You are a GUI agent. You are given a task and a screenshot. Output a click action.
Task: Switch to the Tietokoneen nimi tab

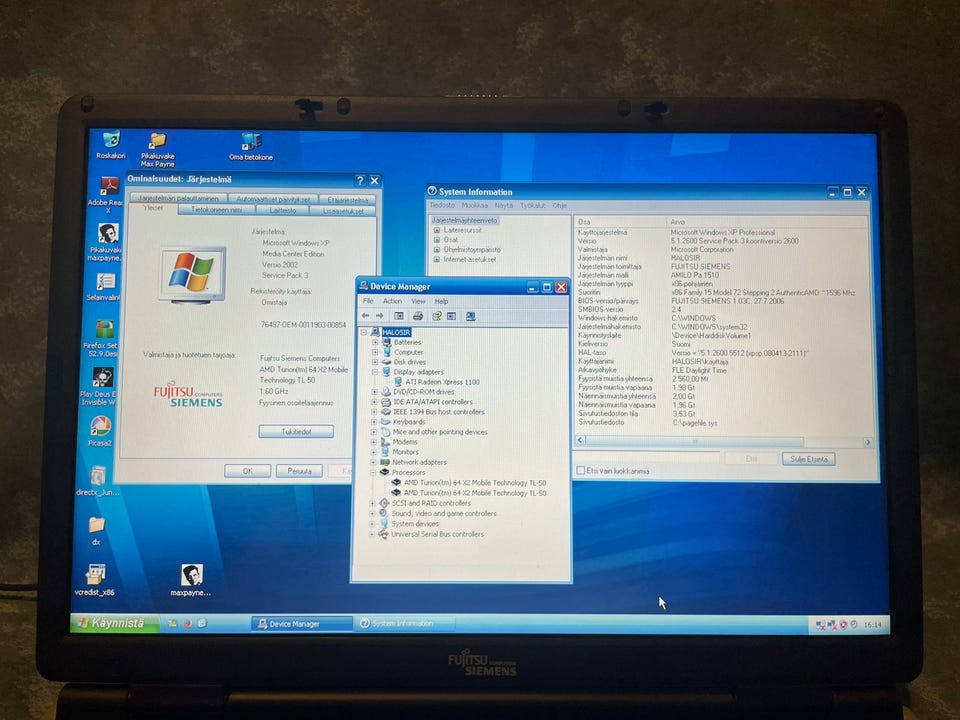point(217,209)
